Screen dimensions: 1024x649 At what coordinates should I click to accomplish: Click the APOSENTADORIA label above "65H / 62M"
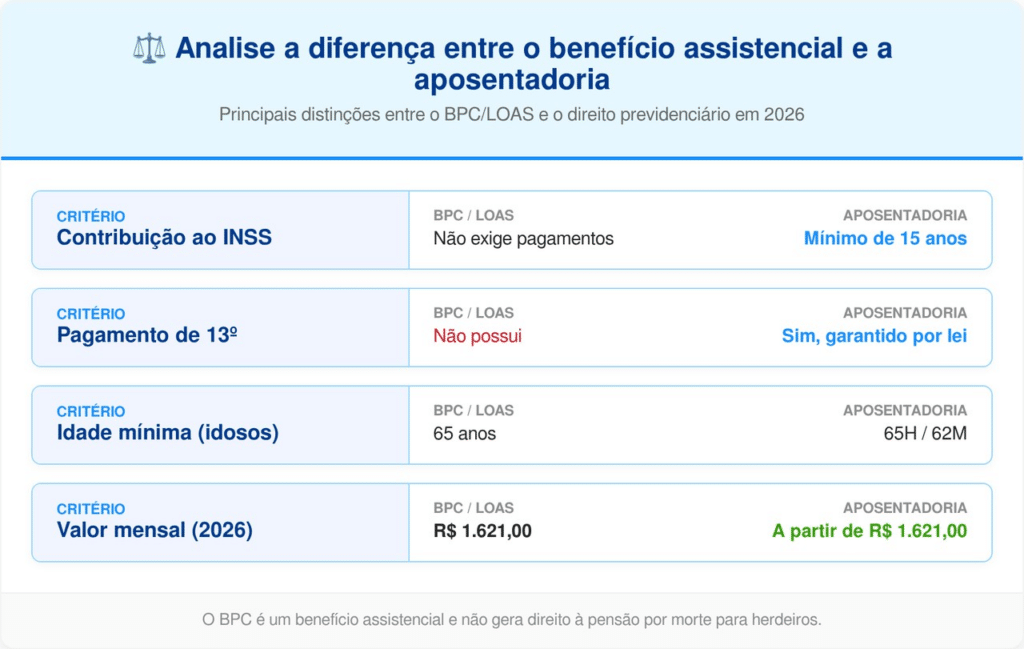coord(904,410)
